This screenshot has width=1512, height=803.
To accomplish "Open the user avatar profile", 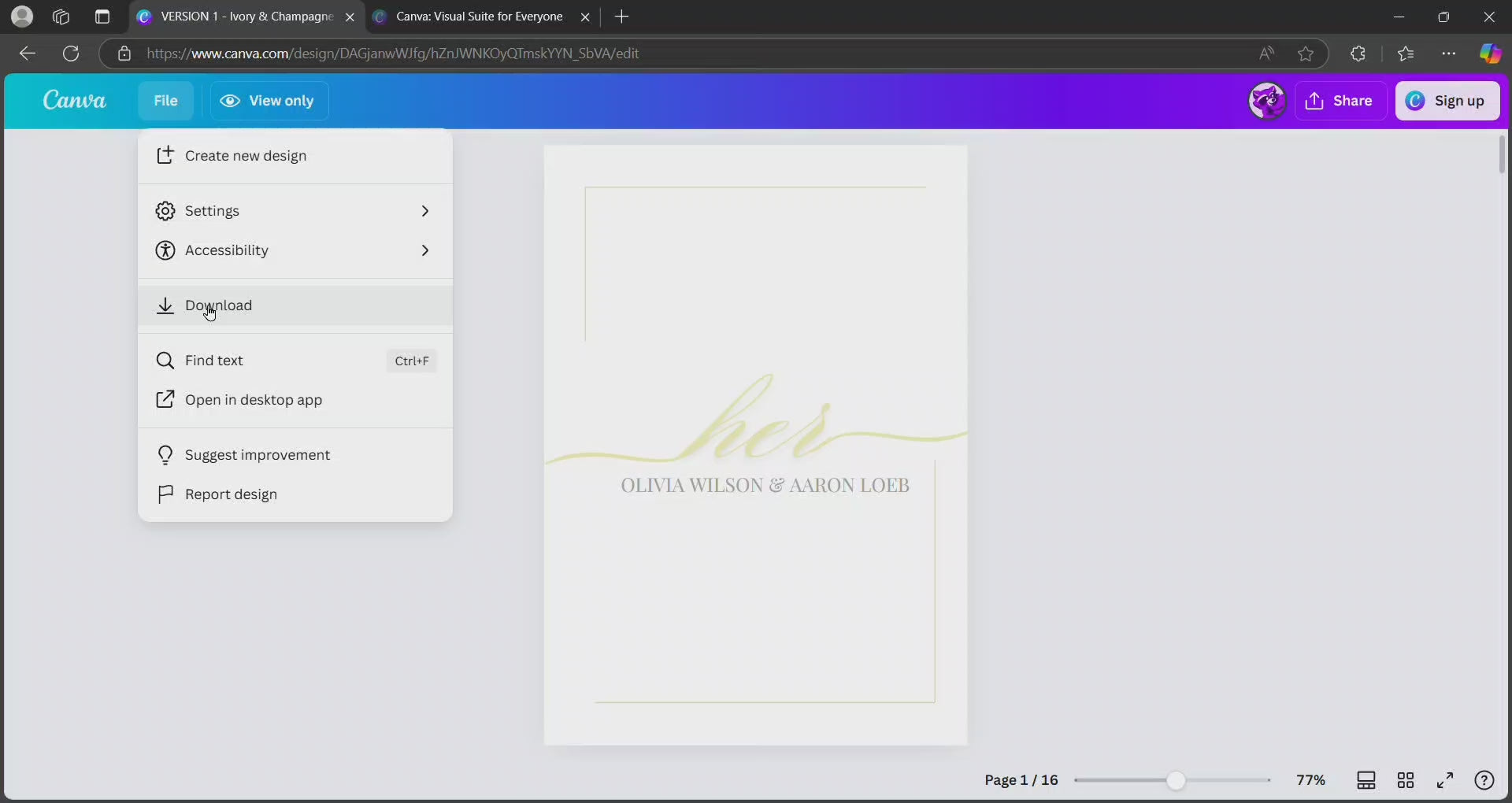I will tap(1266, 101).
